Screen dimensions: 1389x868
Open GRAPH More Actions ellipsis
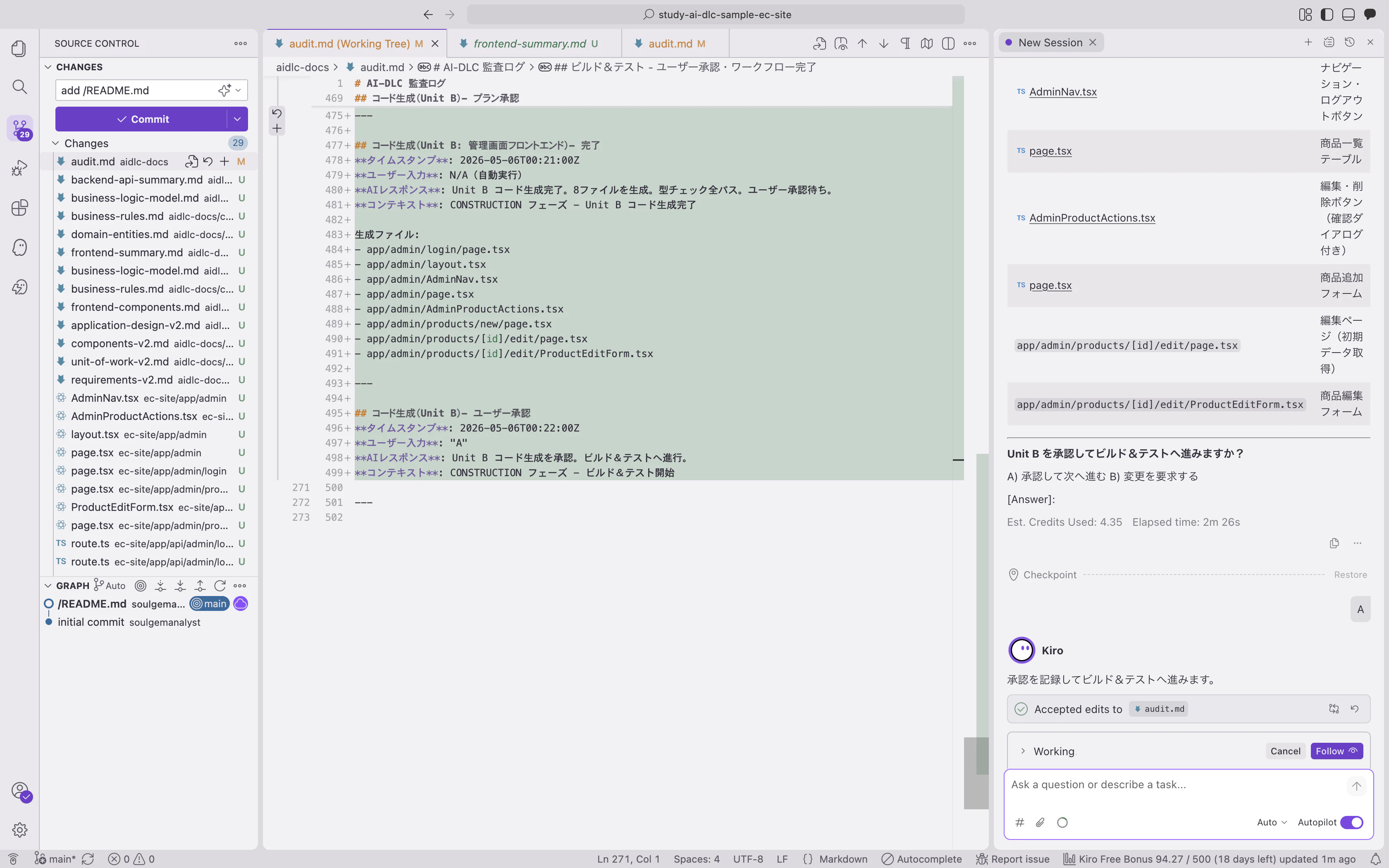point(240,586)
